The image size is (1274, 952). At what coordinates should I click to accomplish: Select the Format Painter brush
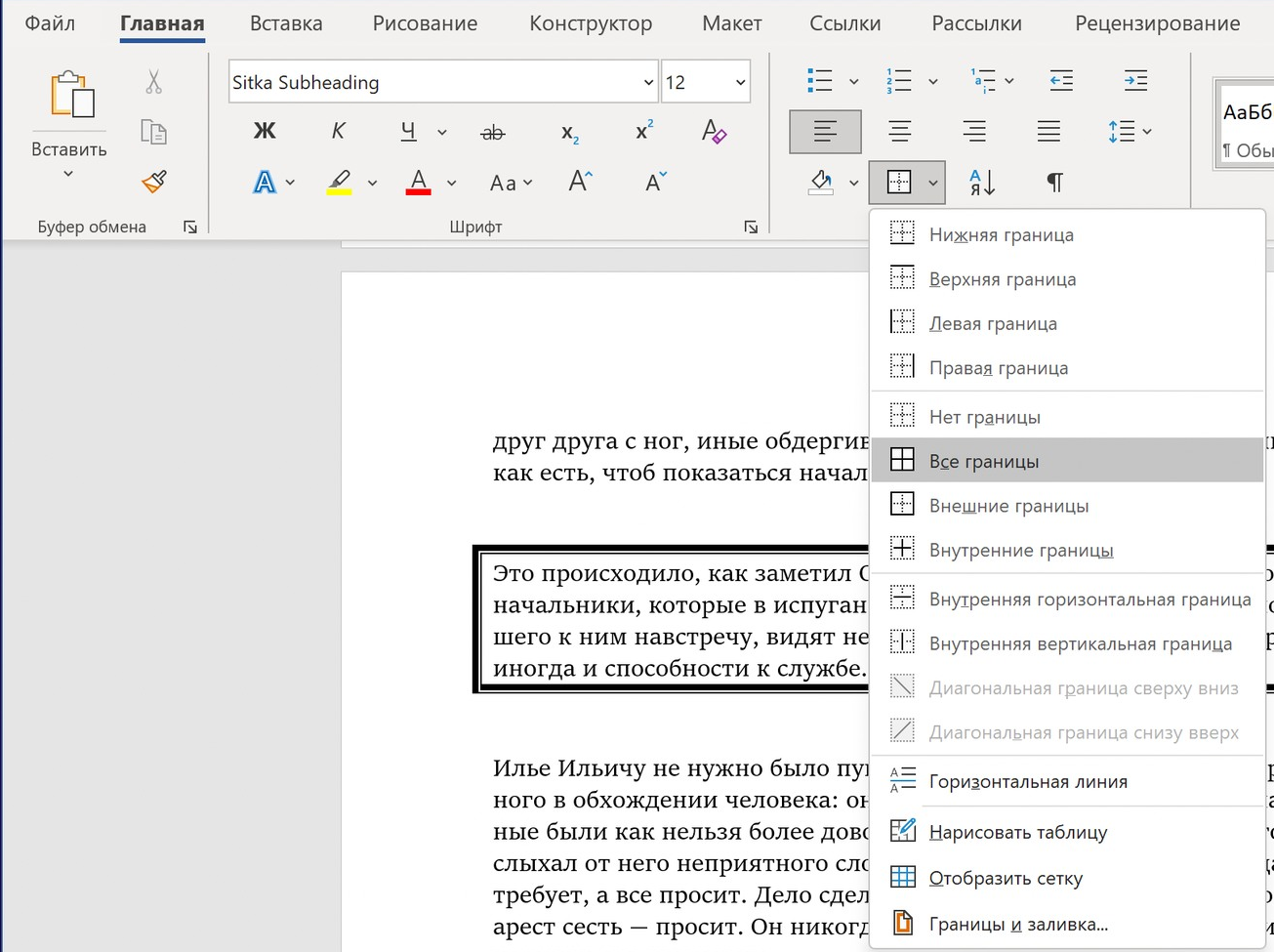[153, 182]
